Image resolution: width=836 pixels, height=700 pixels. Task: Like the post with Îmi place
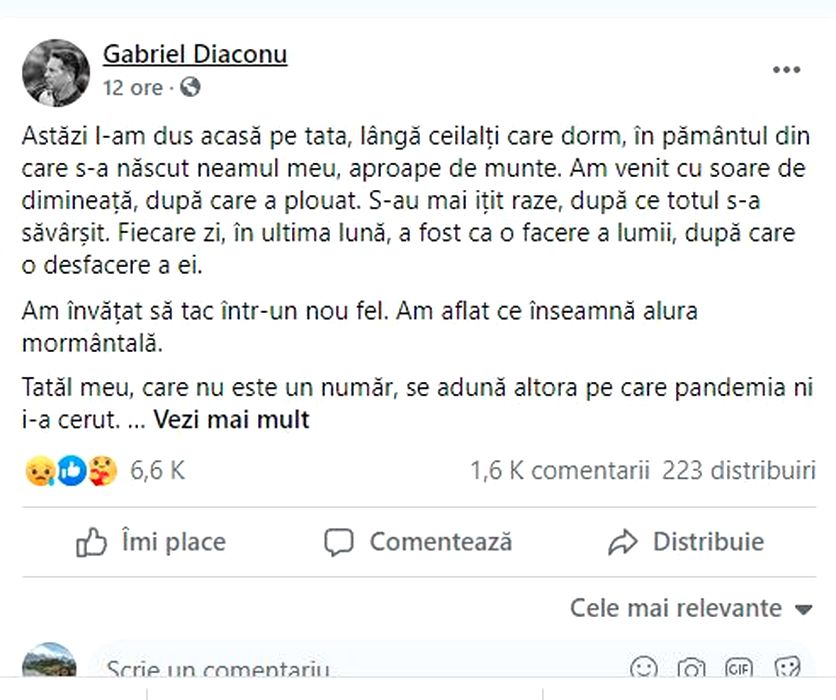pos(151,542)
